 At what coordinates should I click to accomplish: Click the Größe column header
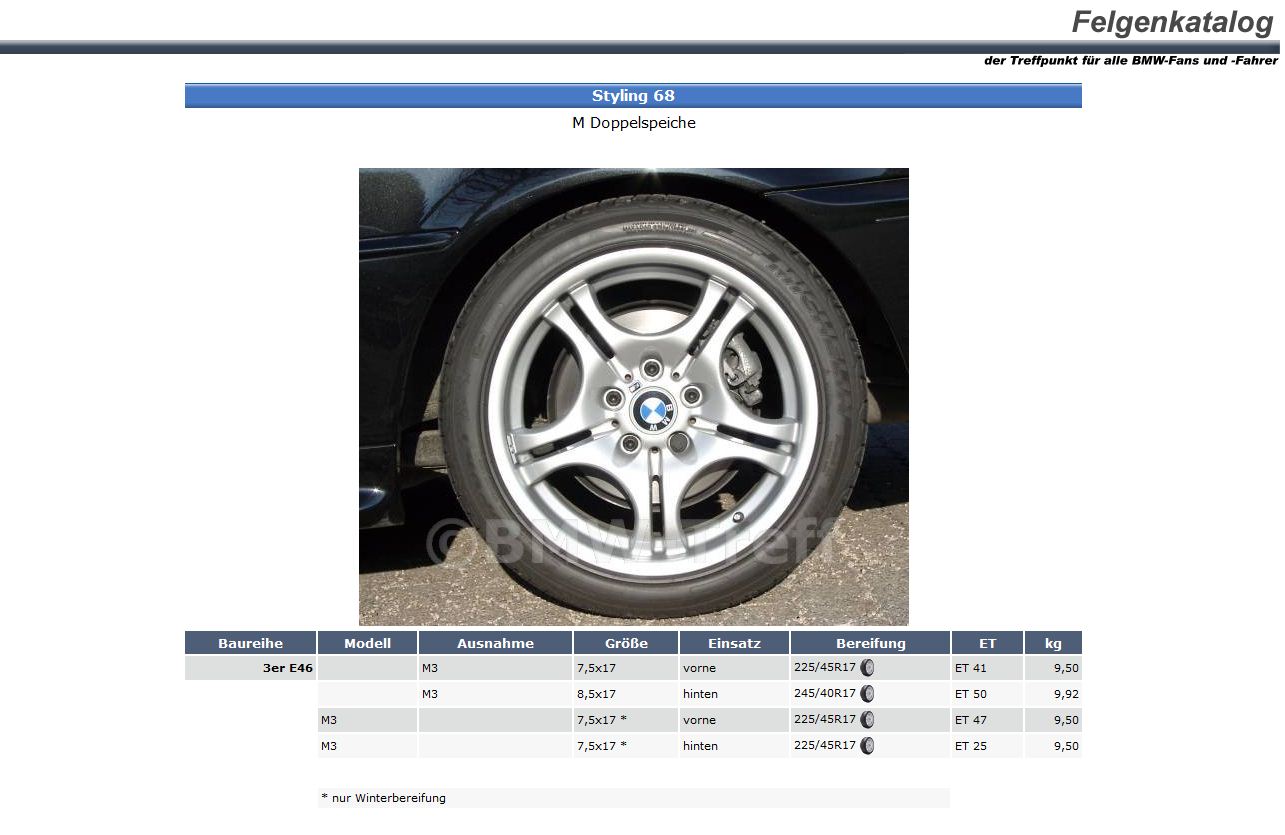pyautogui.click(x=626, y=643)
